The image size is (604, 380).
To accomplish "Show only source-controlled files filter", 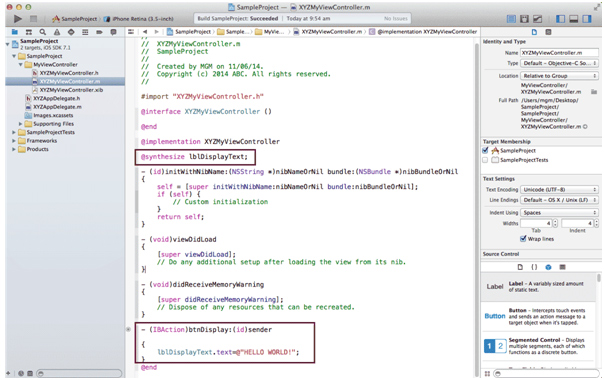I will click(x=30, y=373).
